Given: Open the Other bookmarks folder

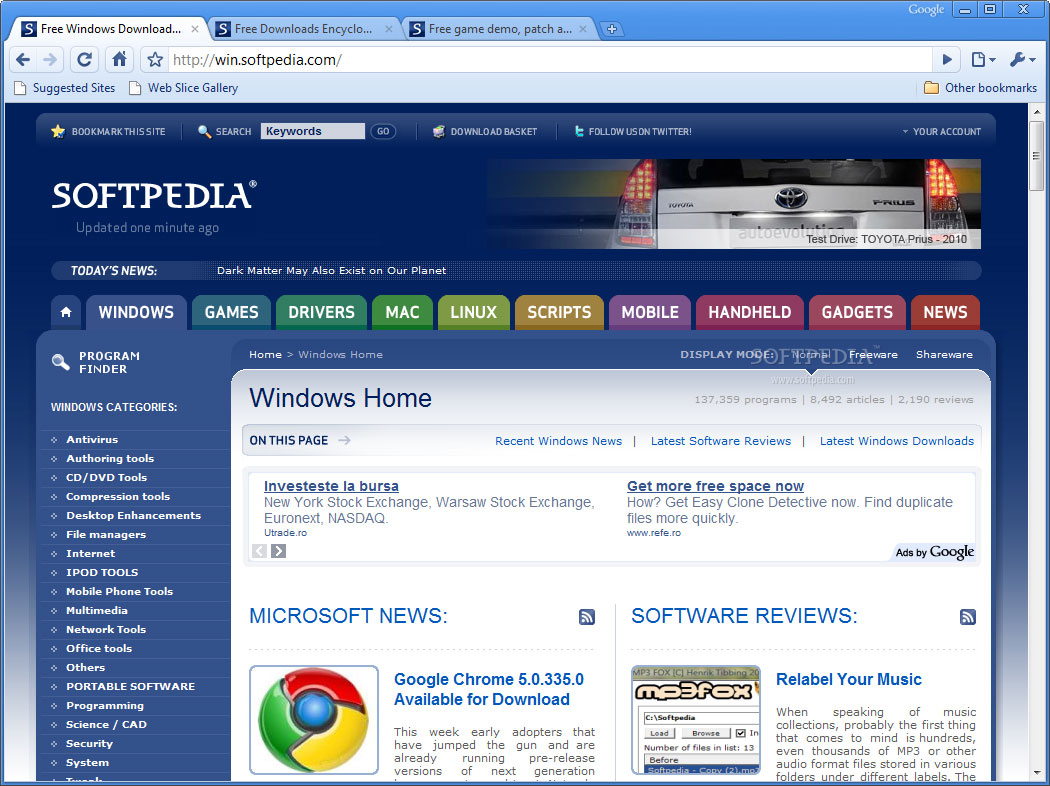Looking at the screenshot, I should point(980,88).
